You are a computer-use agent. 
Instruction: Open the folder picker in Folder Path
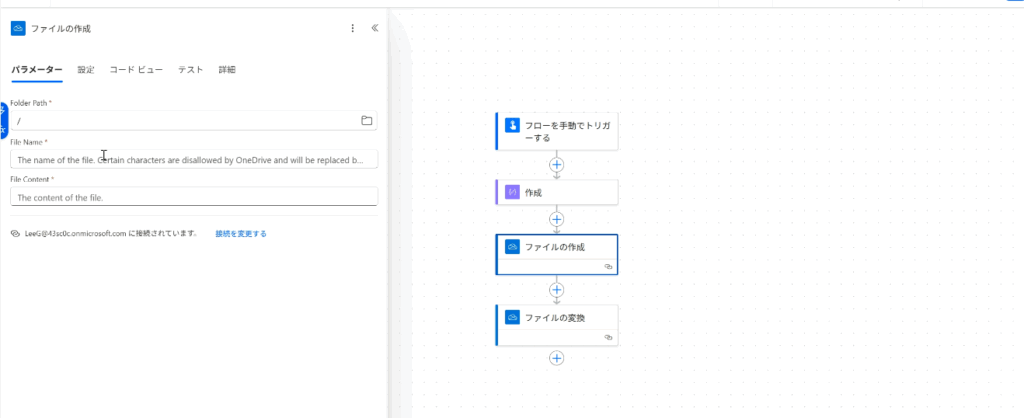(x=367, y=121)
